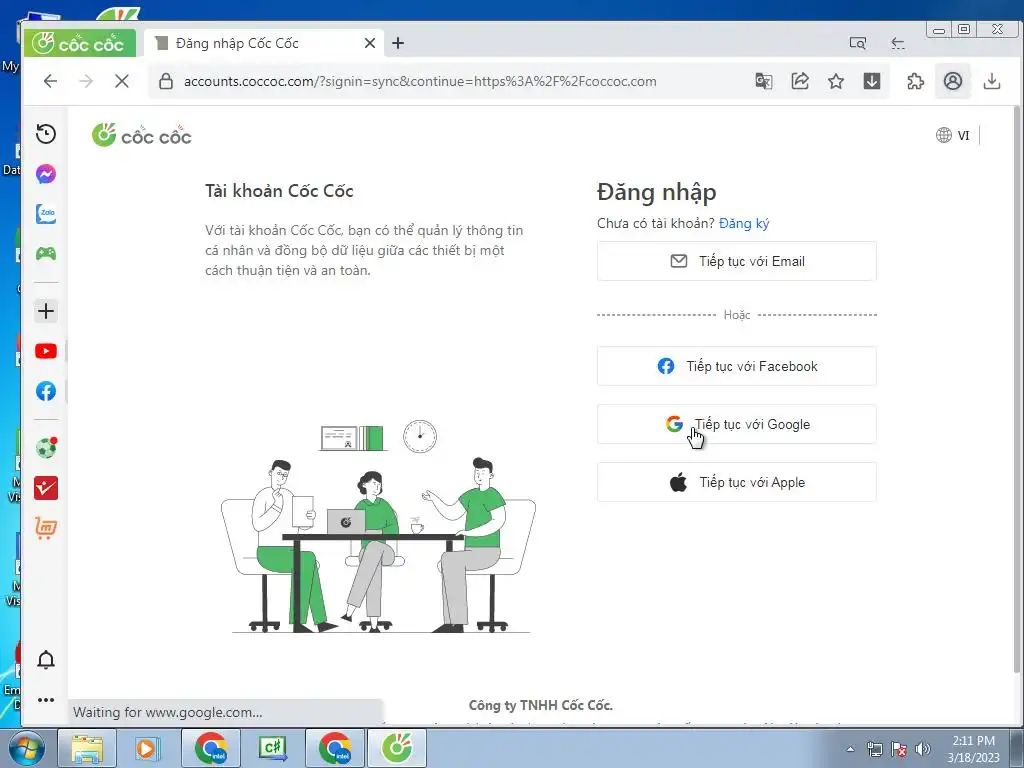Choose Tiếp tục với Apple
Screen dimensions: 1024x768
[737, 483]
